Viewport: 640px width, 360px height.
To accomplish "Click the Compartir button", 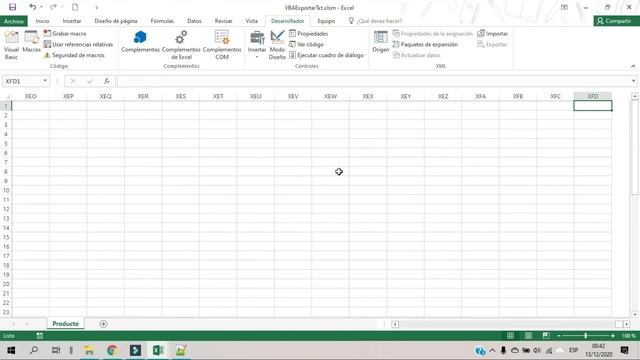I will (x=616, y=21).
